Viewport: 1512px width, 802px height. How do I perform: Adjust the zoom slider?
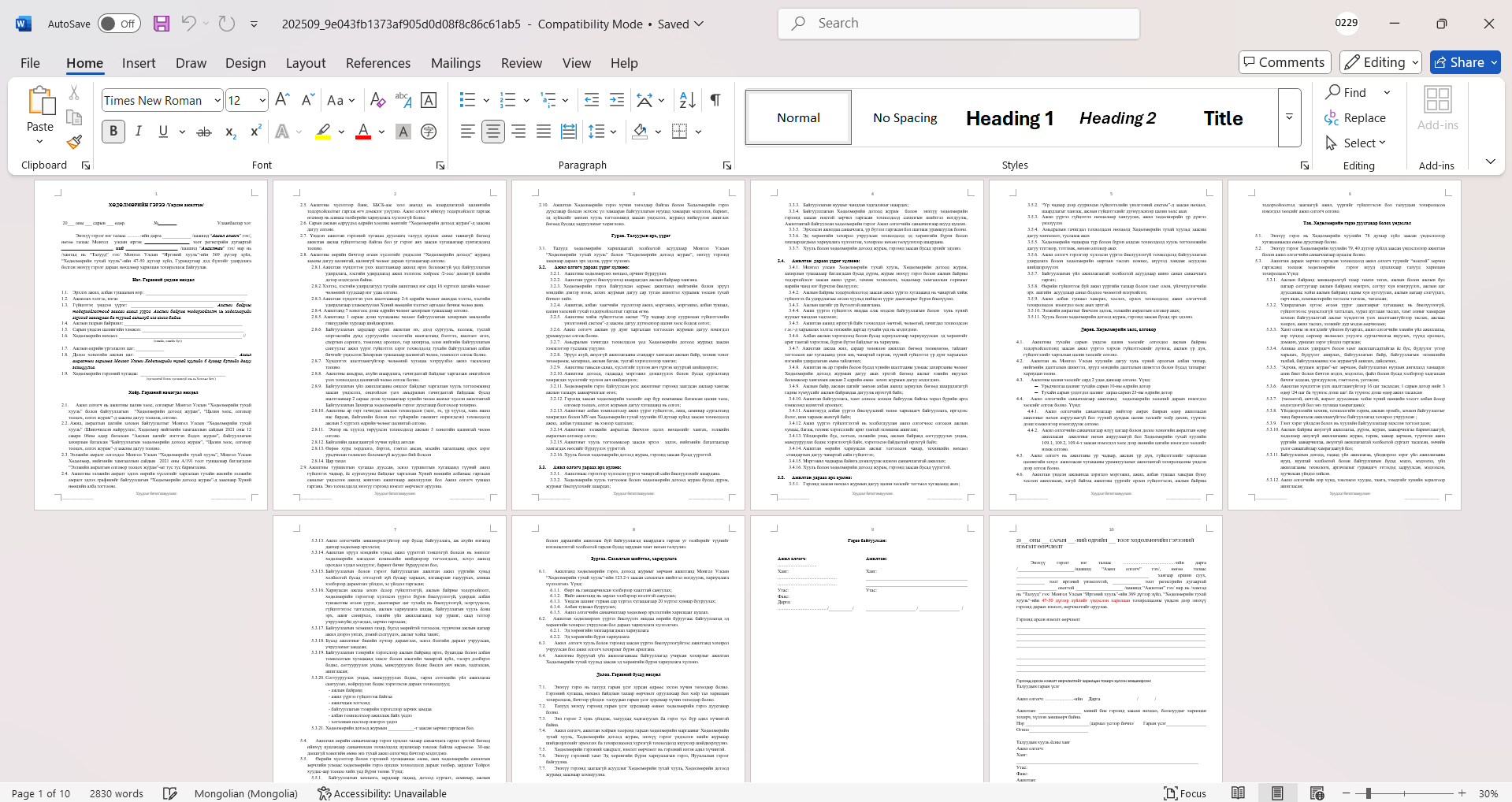1368,793
